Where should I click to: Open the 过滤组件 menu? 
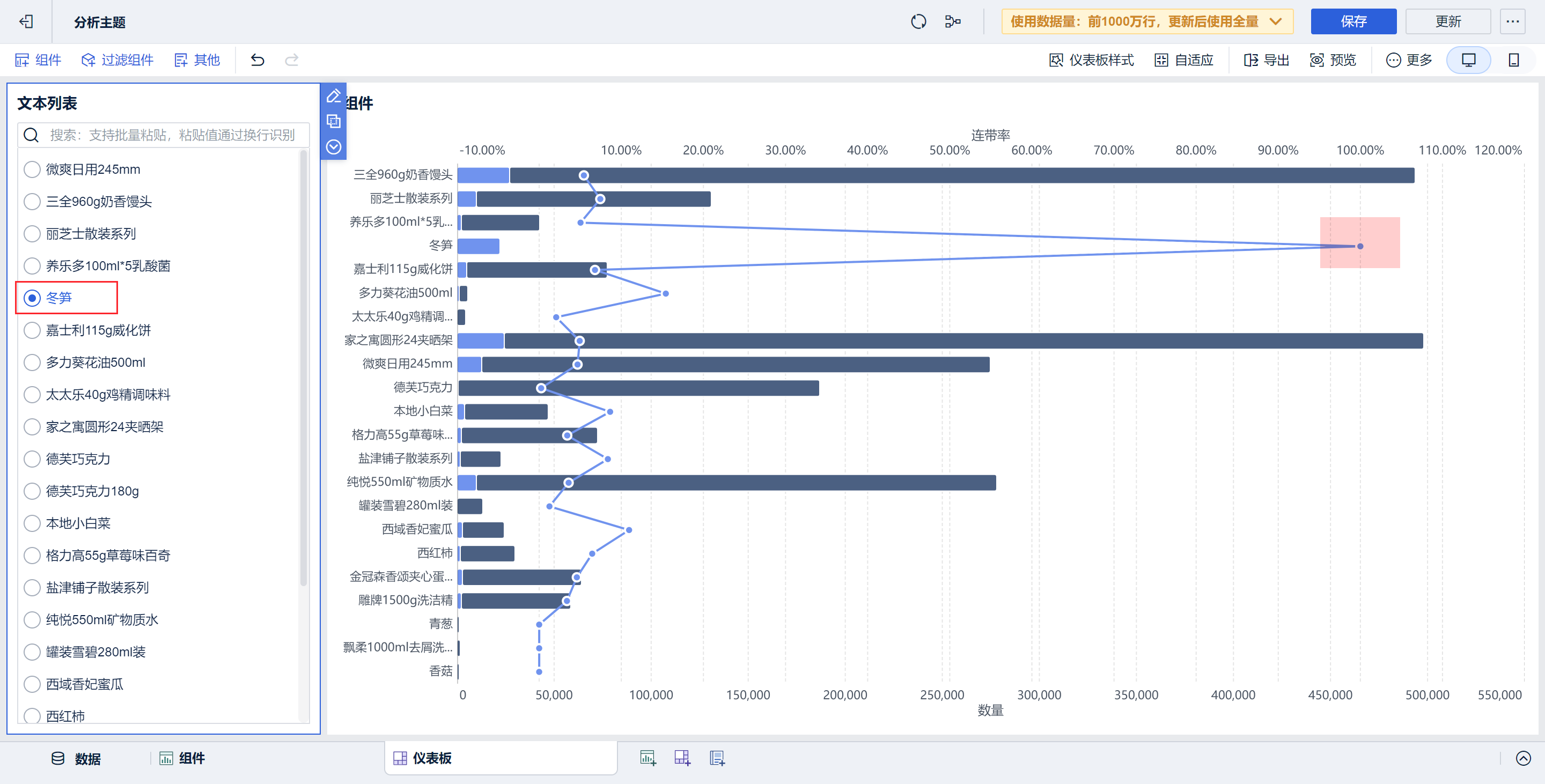point(117,60)
